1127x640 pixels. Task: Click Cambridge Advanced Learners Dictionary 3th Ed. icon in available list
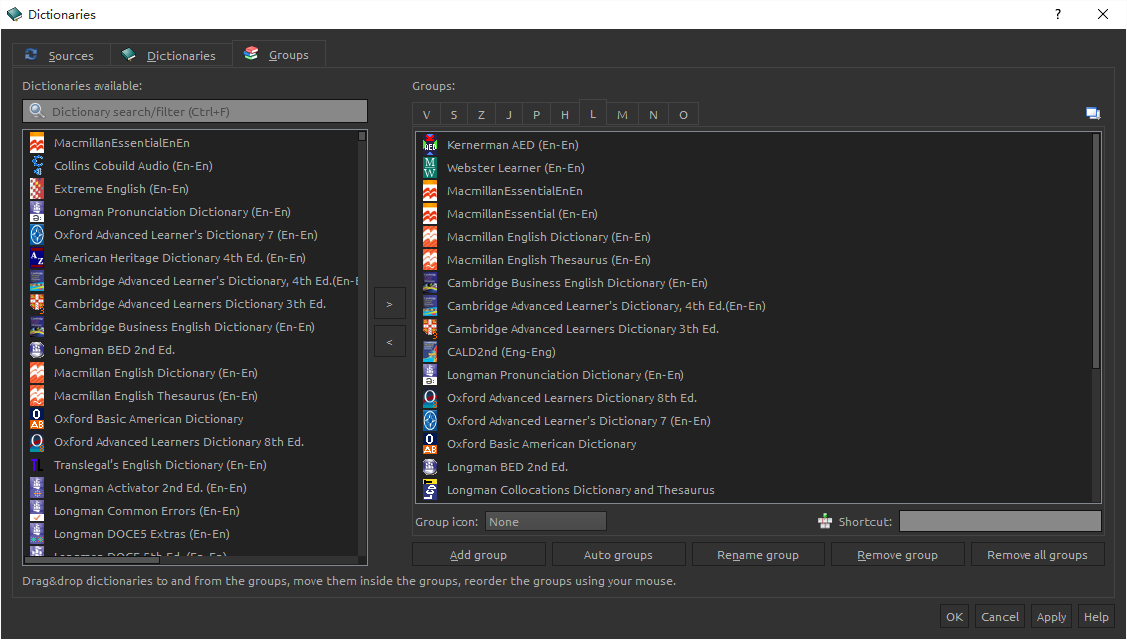point(37,304)
